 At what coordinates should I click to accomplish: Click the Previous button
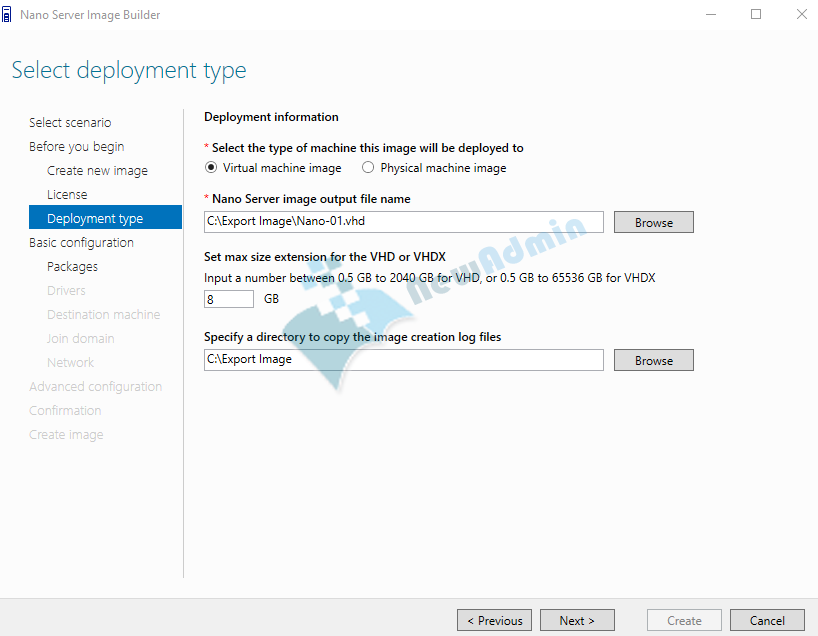(494, 620)
